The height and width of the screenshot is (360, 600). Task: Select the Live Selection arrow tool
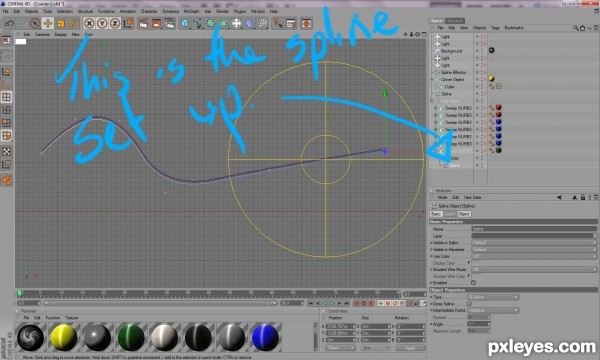click(x=35, y=24)
